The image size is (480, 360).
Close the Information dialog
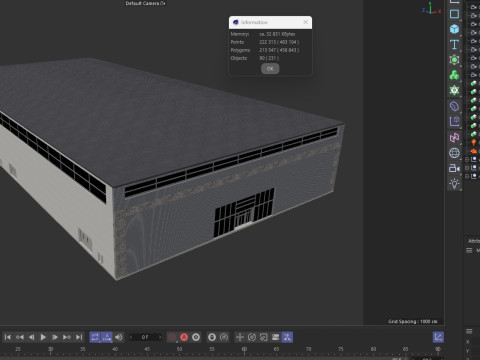[306, 22]
